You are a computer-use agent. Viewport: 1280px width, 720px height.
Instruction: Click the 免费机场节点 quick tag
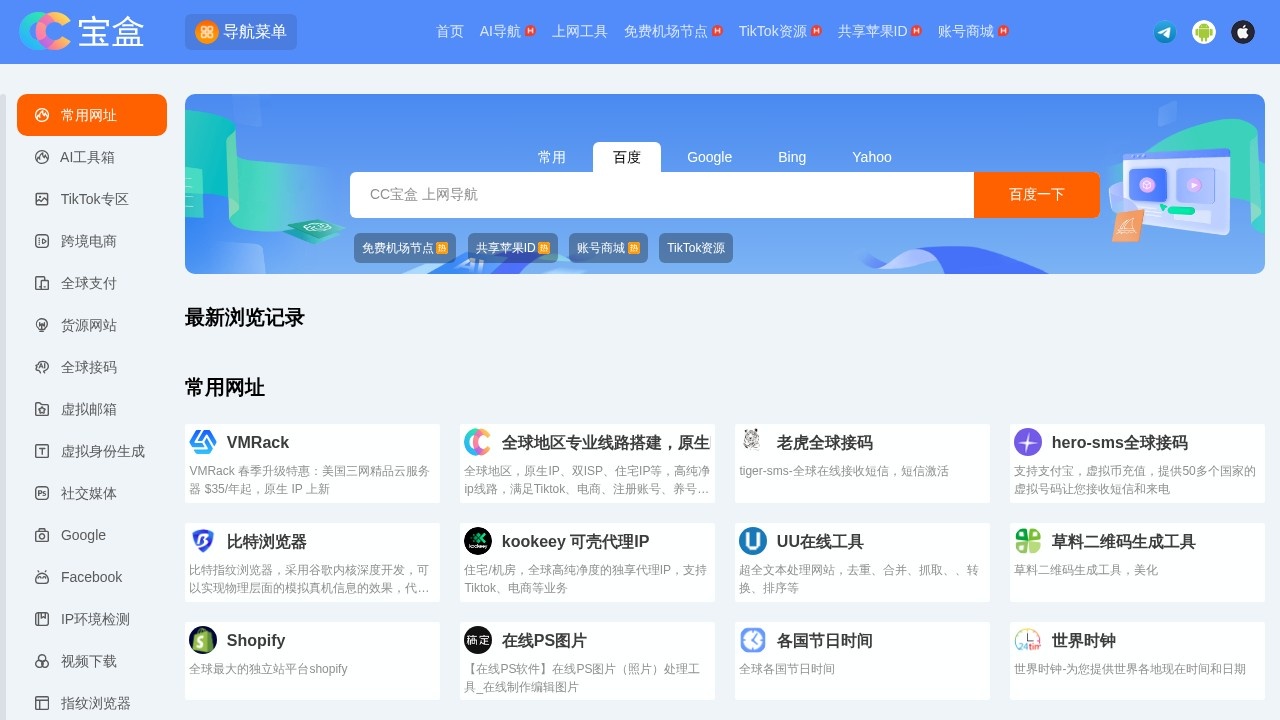point(404,248)
